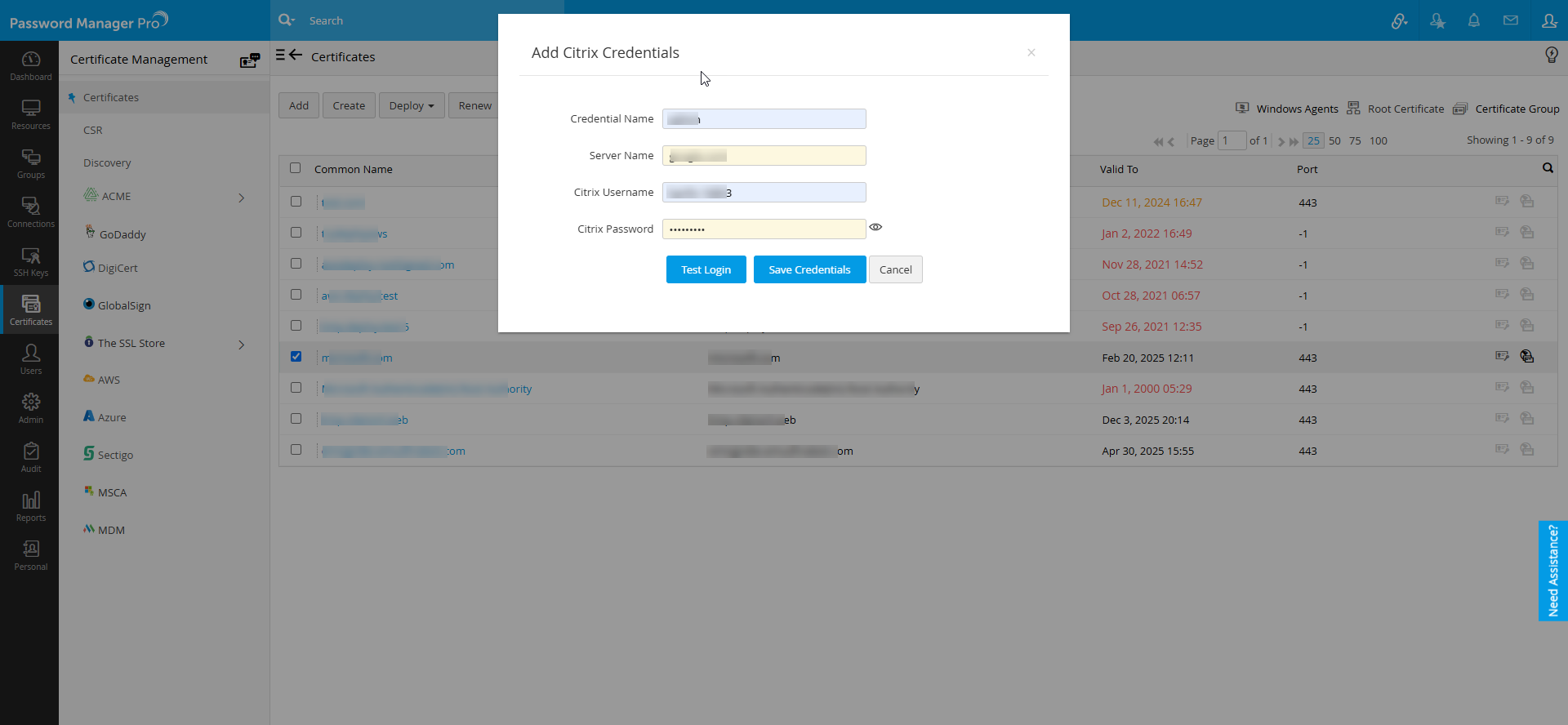Open the Certificates item in left panel

coord(111,97)
